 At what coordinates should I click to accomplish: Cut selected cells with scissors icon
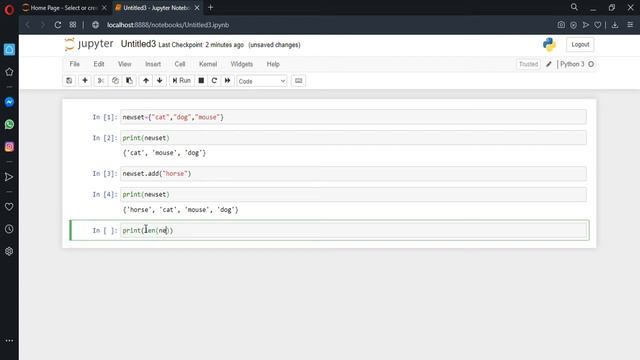(x=100, y=81)
